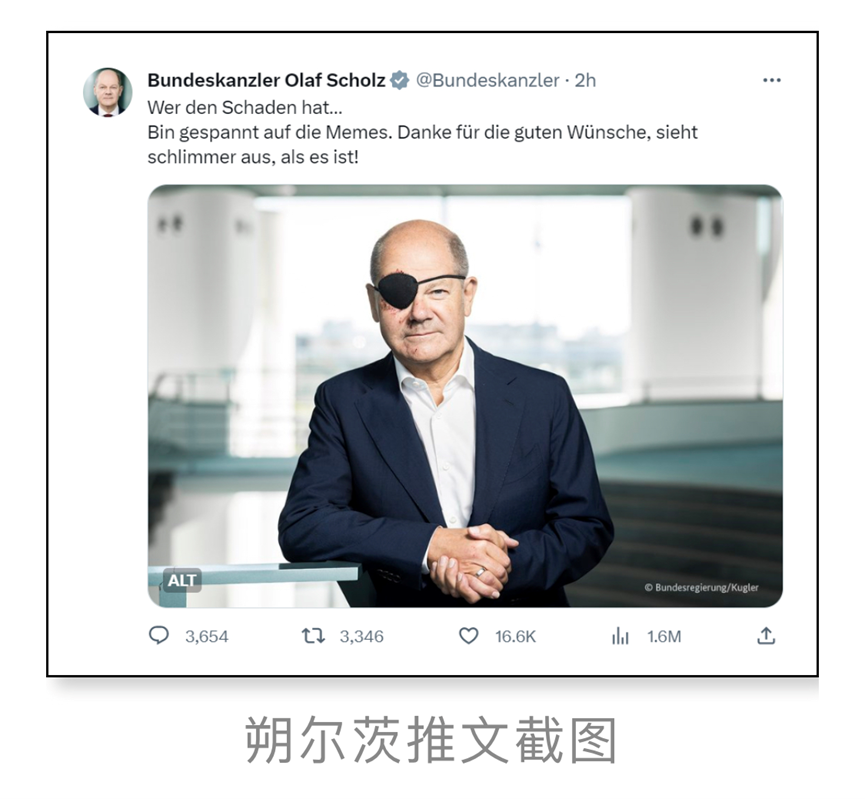Like the tweet with heart icon
865x799 pixels.
pyautogui.click(x=468, y=636)
